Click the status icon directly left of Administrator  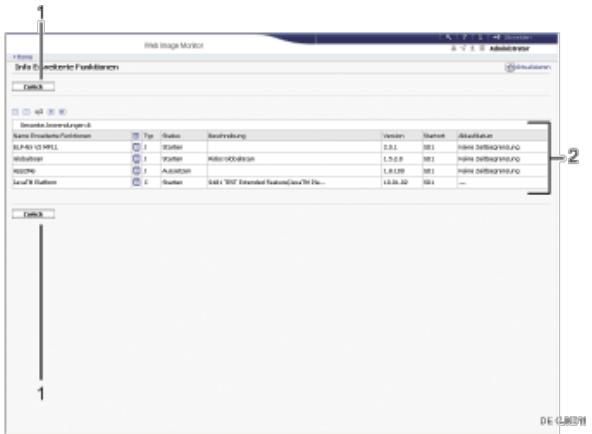coord(482,48)
